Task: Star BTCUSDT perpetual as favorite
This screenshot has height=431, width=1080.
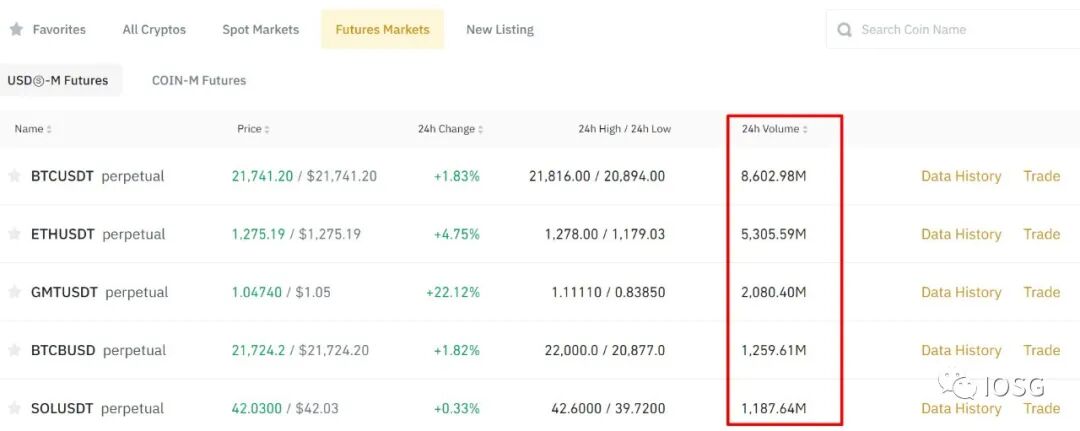Action: (14, 176)
